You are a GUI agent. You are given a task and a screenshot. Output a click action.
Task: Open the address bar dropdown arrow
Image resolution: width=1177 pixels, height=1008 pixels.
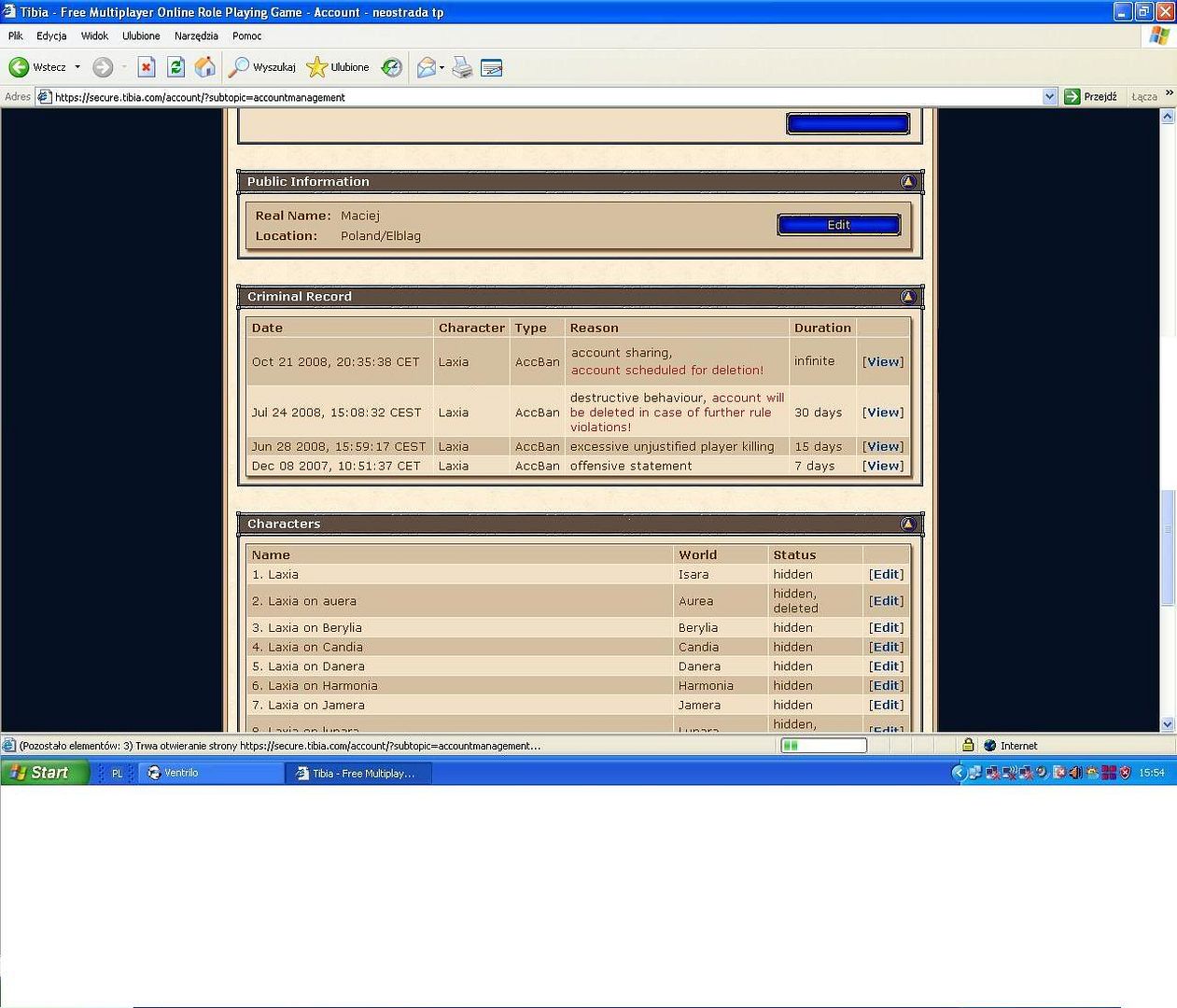tap(1049, 96)
